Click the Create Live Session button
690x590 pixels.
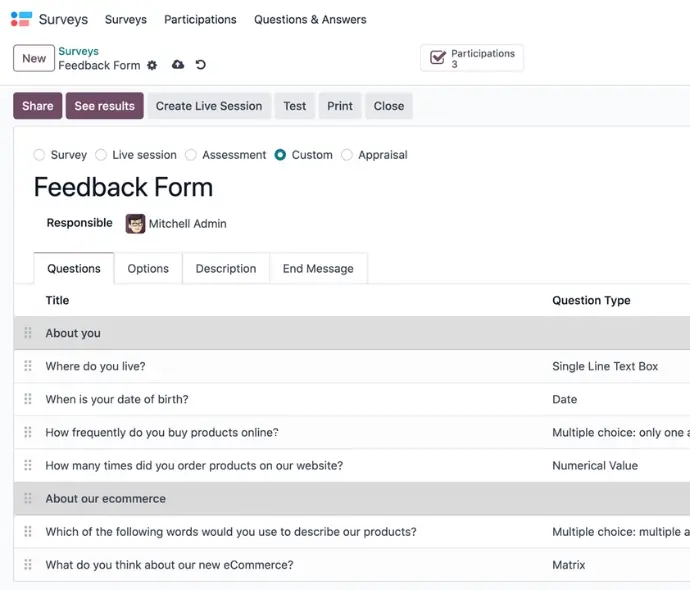(x=209, y=106)
